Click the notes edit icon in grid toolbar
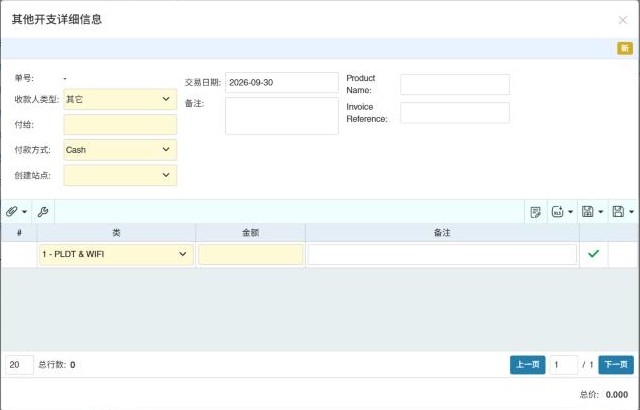 [536, 212]
